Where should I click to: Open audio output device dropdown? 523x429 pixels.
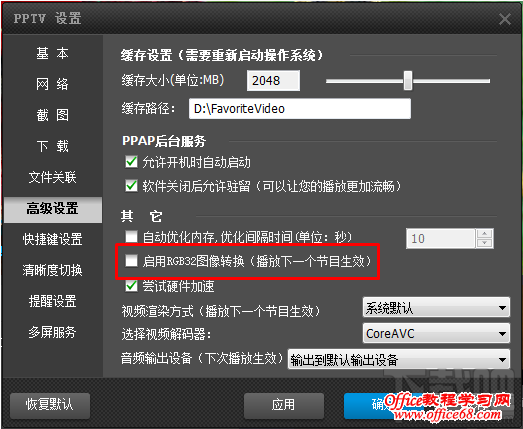(399, 359)
